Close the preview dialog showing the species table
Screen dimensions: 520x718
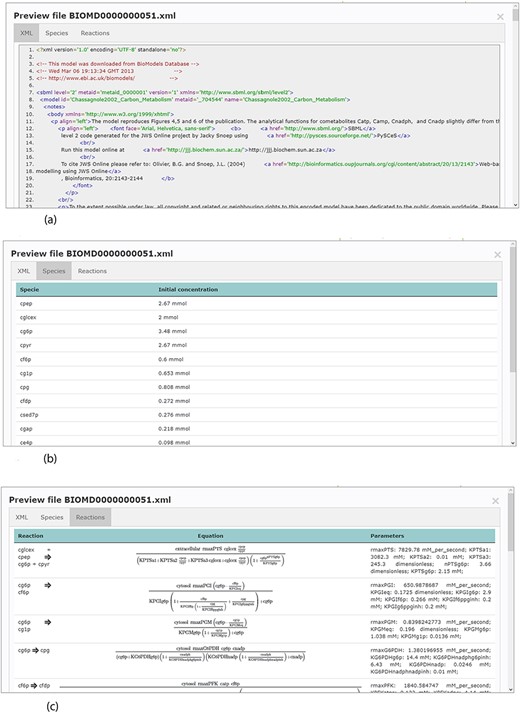[x=498, y=255]
